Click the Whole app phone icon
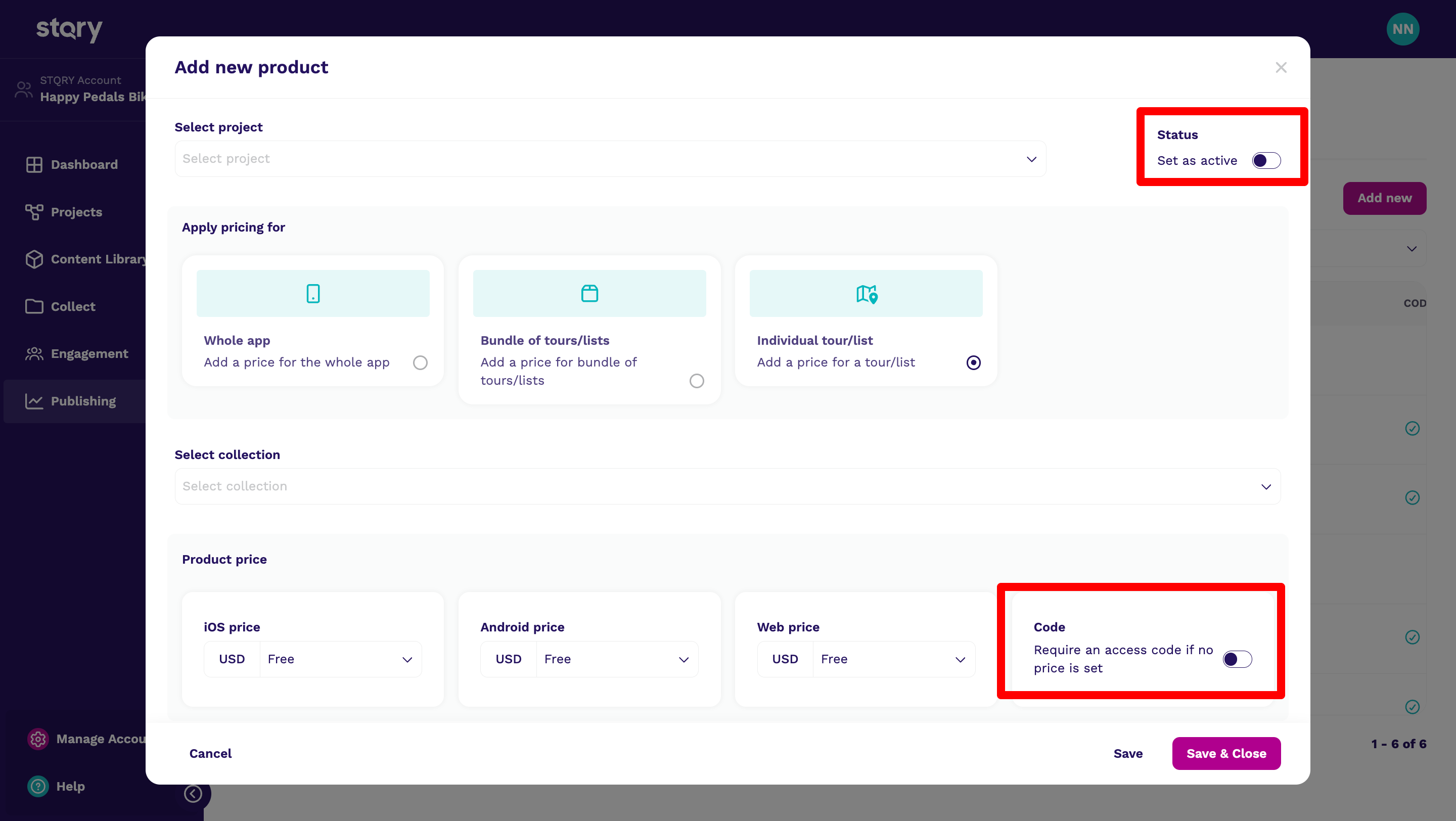 tap(312, 293)
